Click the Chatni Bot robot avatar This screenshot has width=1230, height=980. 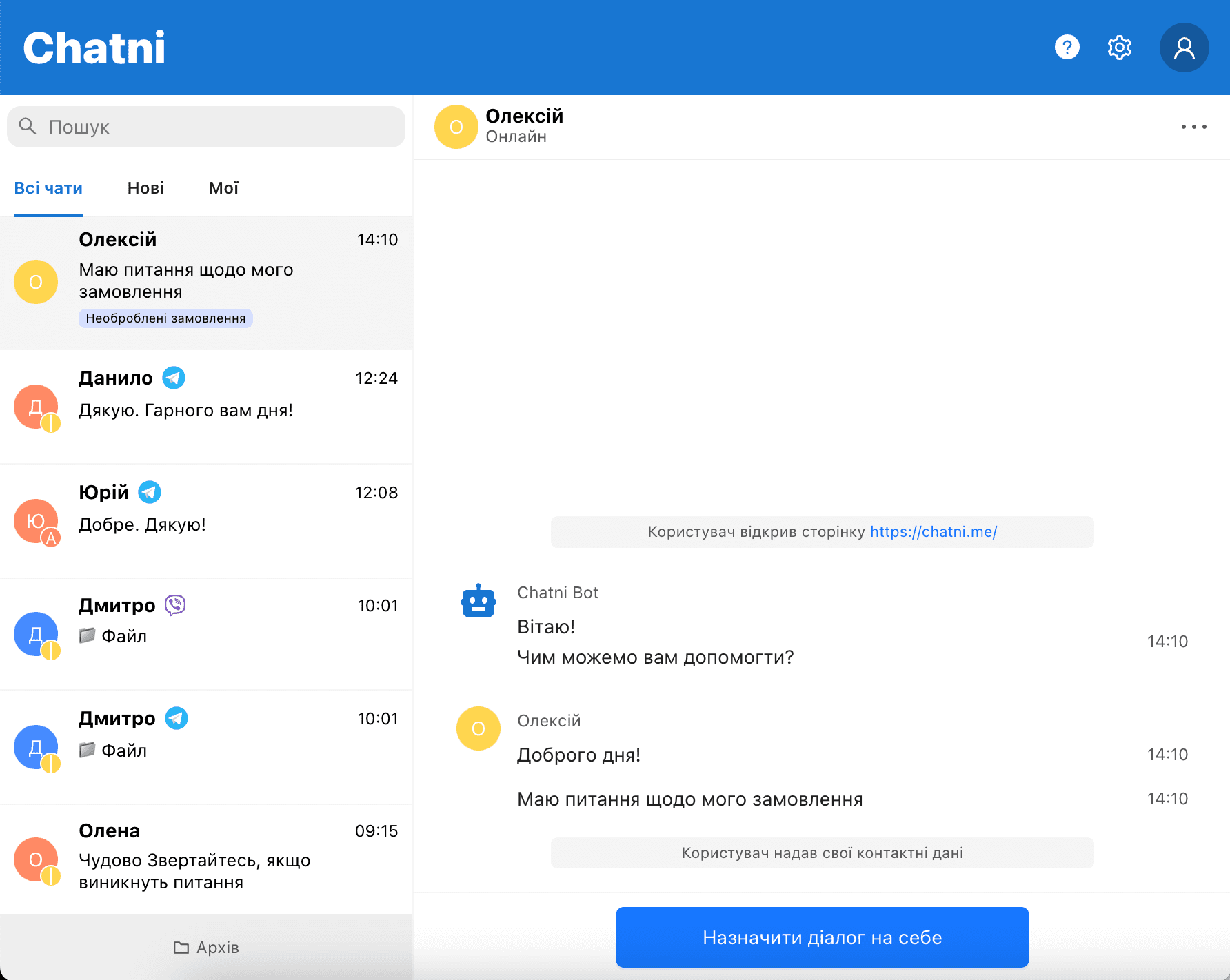pos(478,601)
